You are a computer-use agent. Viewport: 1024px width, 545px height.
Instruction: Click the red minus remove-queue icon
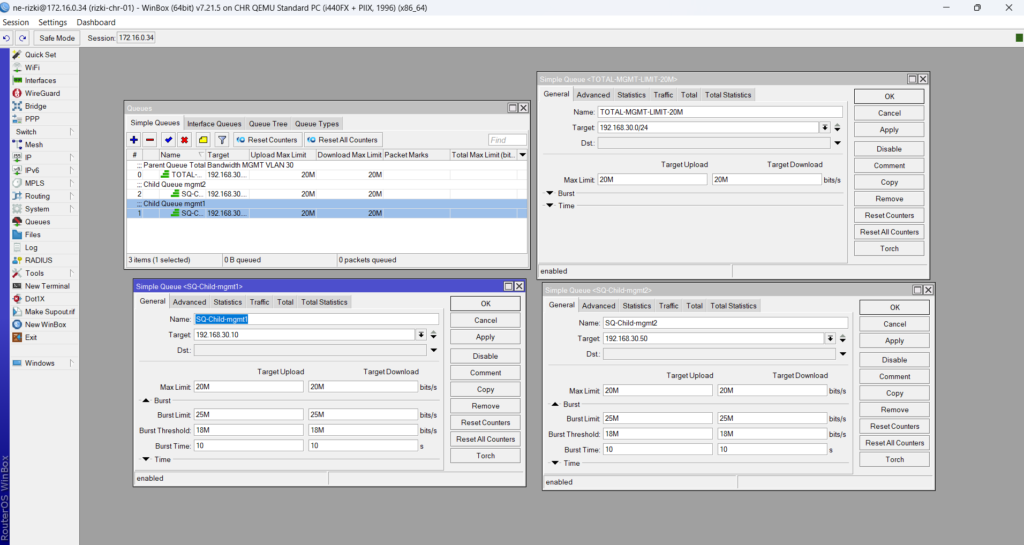coord(150,140)
